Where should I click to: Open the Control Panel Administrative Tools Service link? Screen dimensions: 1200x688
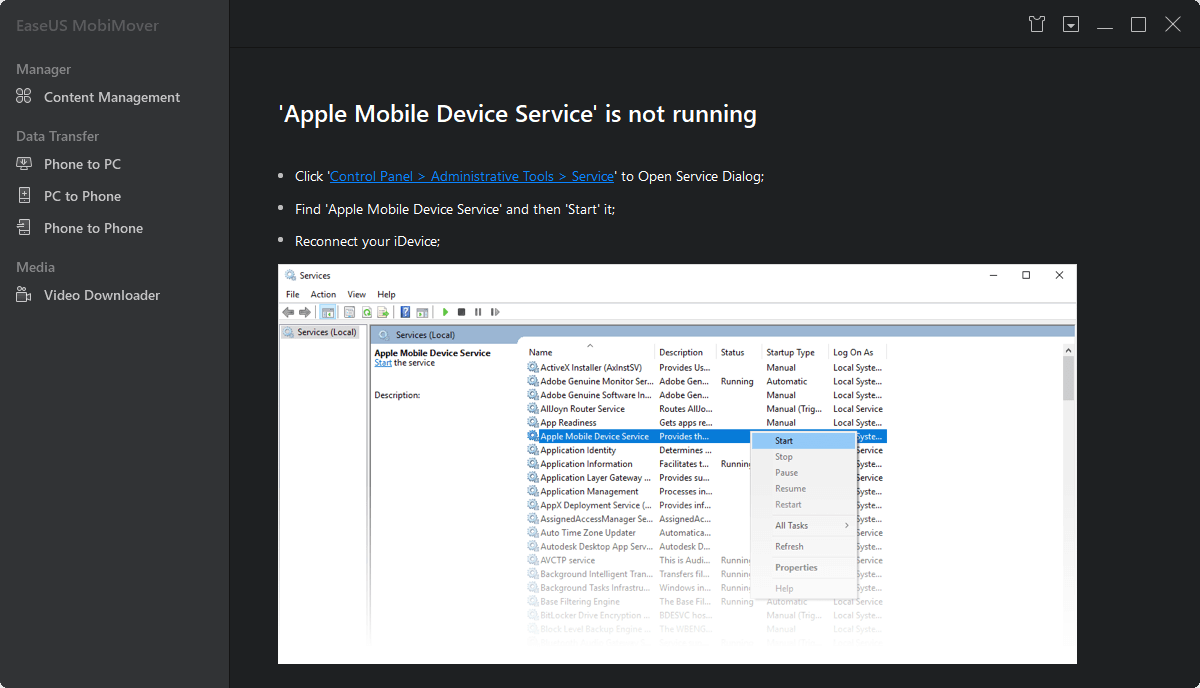pyautogui.click(x=471, y=176)
